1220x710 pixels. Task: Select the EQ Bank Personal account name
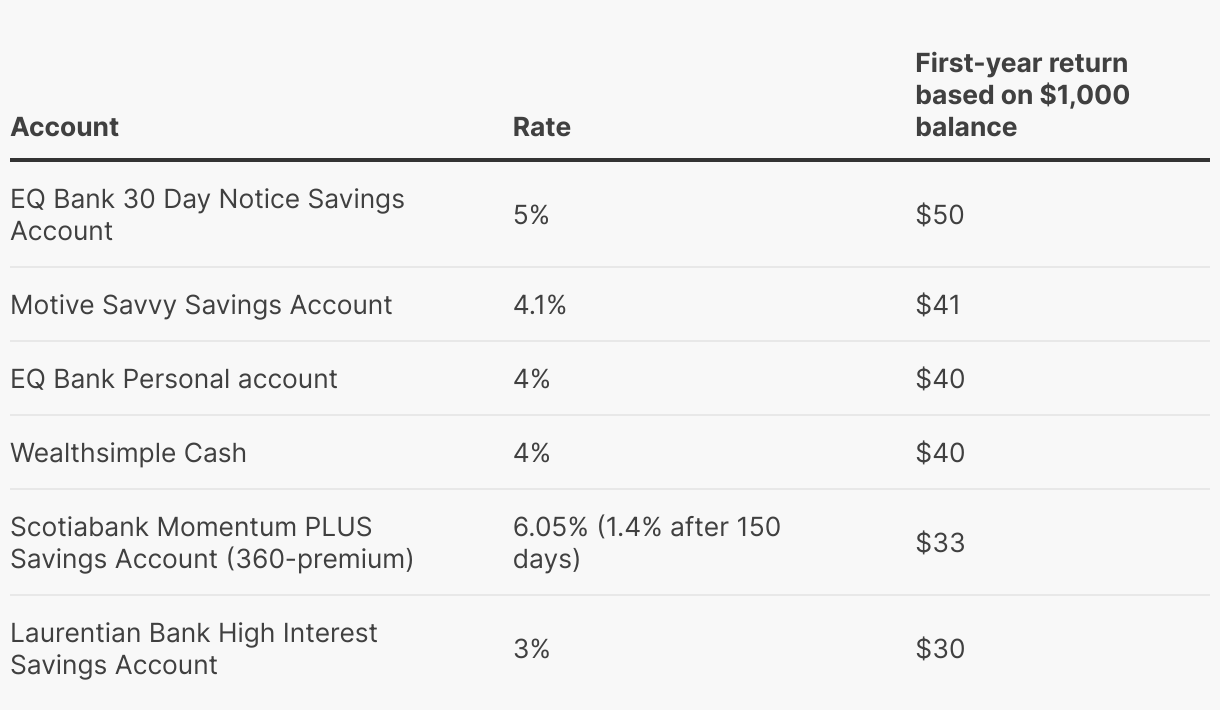[x=174, y=379]
